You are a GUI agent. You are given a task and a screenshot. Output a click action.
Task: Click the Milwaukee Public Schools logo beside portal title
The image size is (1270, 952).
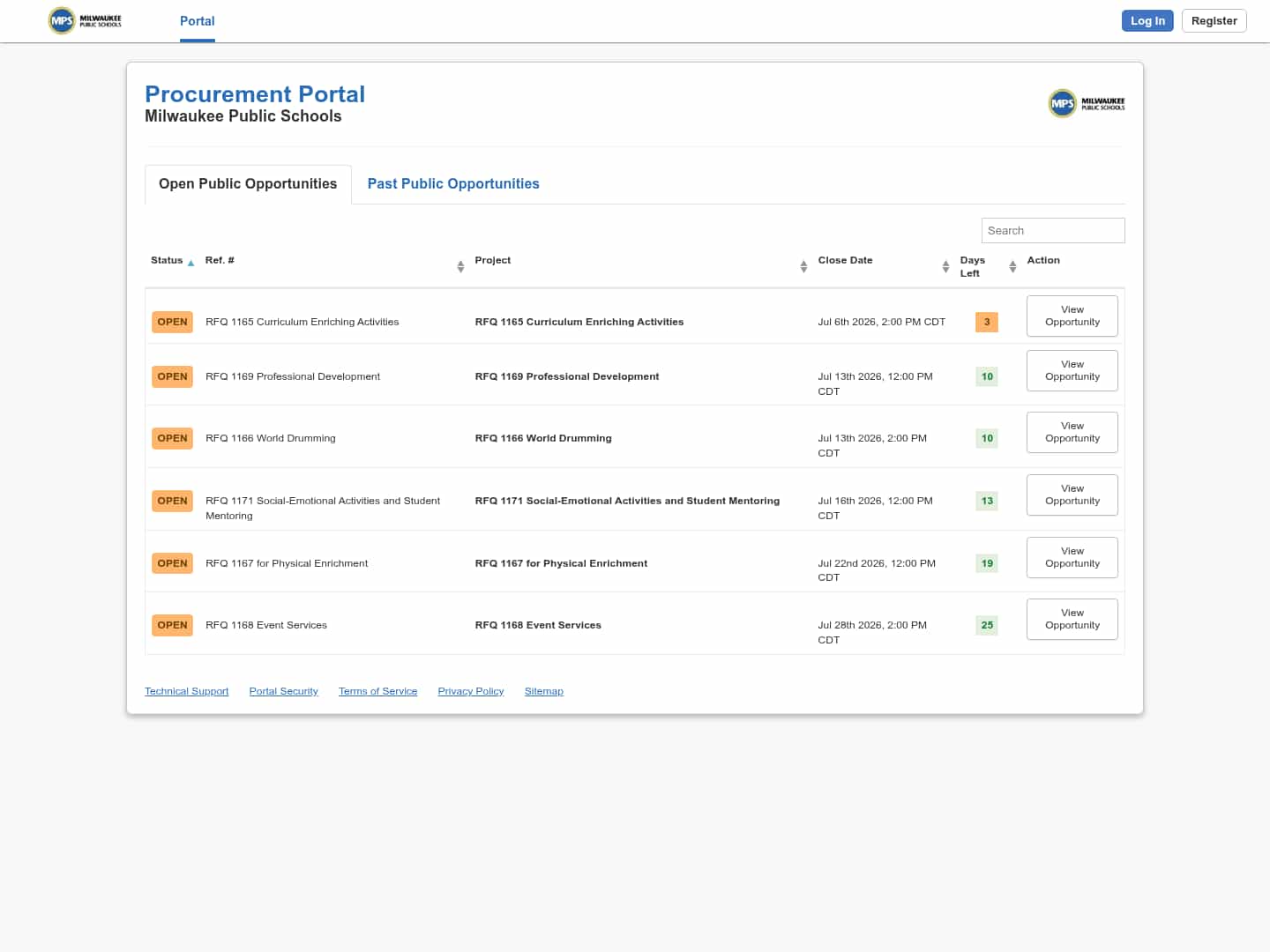tap(1087, 103)
